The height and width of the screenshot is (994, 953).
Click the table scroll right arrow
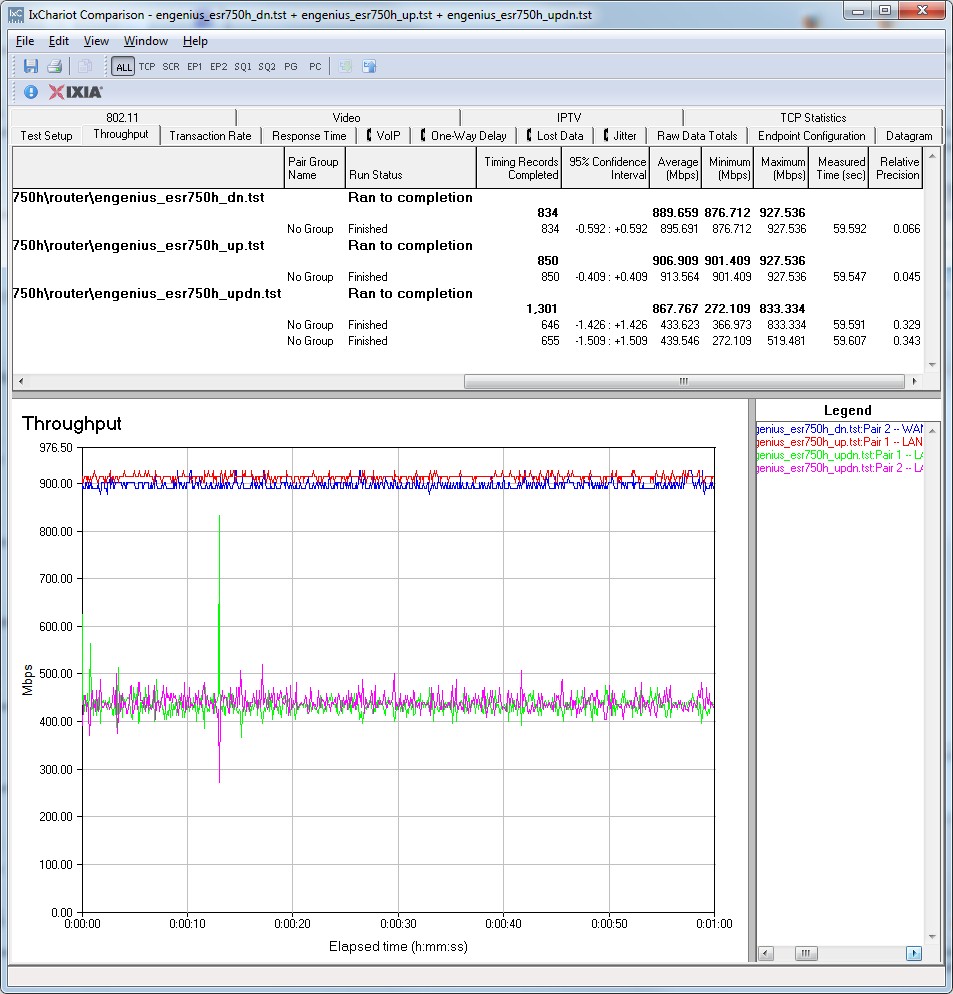pos(914,381)
